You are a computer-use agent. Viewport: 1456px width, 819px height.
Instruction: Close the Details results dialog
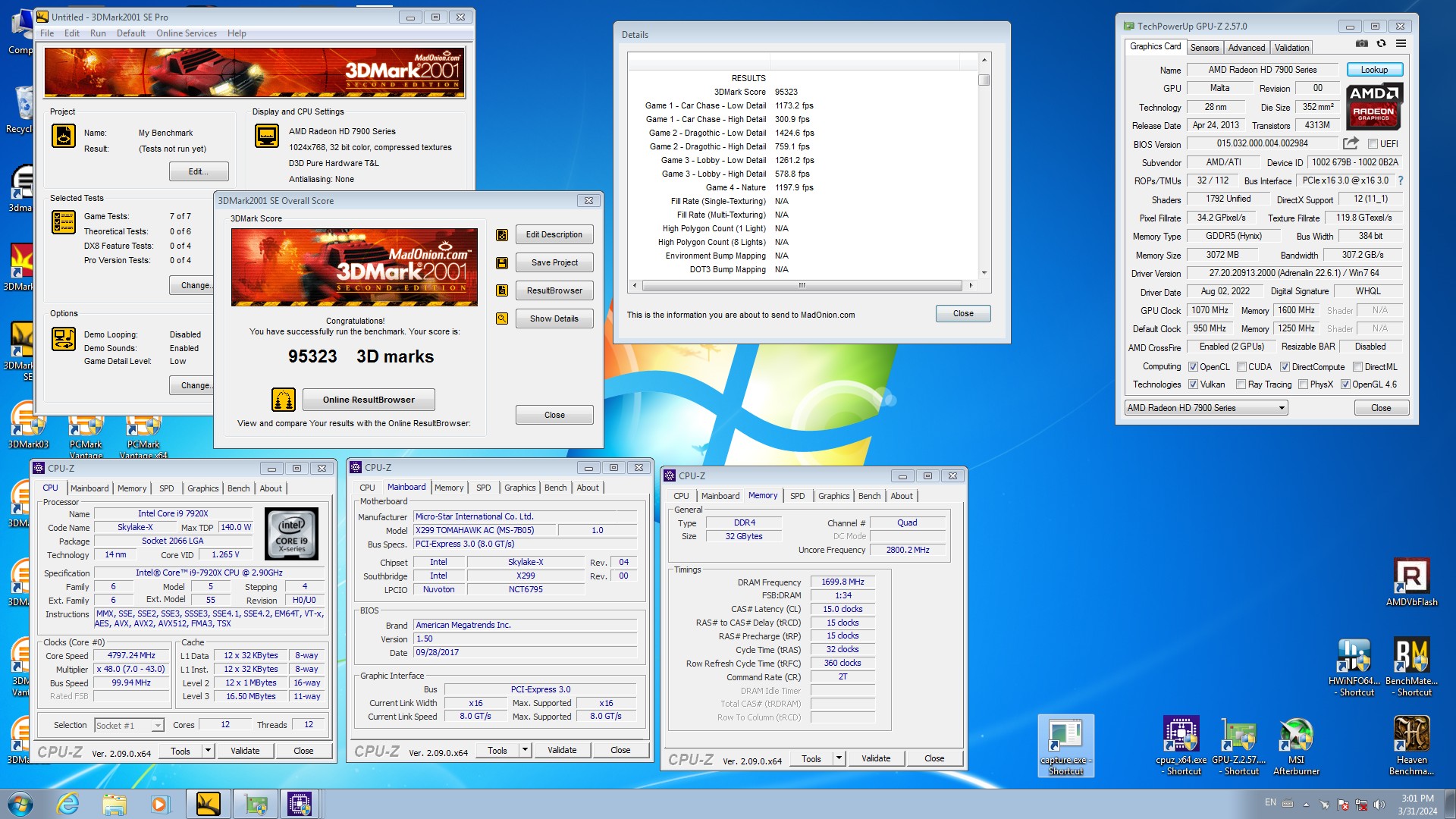coord(963,313)
